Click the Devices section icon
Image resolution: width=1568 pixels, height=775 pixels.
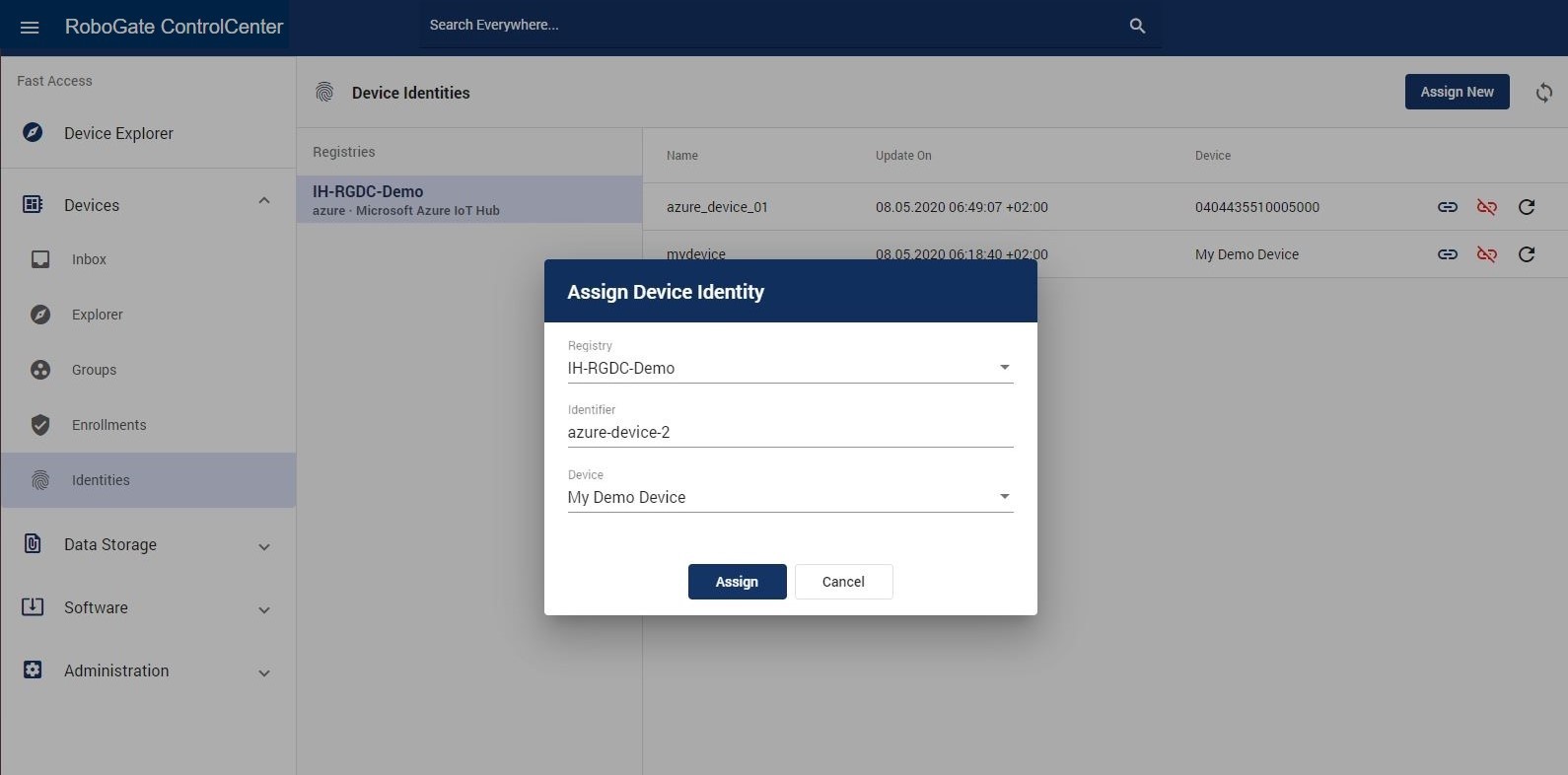point(33,204)
